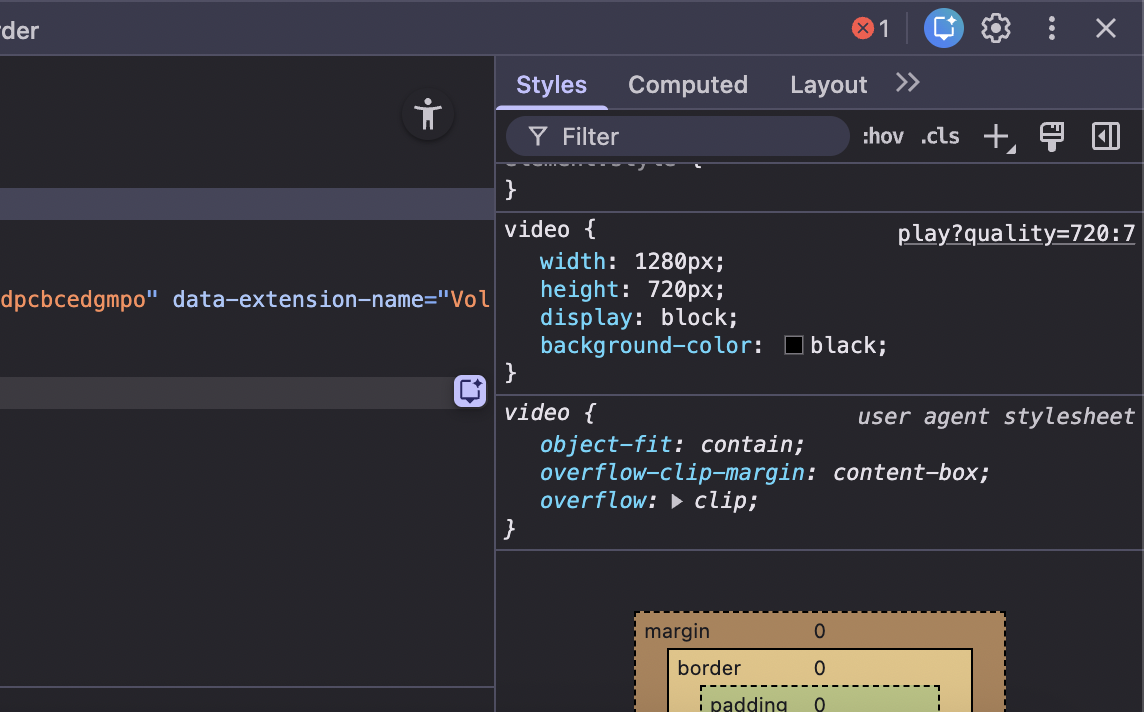Open DevTools settings gear
The height and width of the screenshot is (712, 1144).
pyautogui.click(x=995, y=29)
